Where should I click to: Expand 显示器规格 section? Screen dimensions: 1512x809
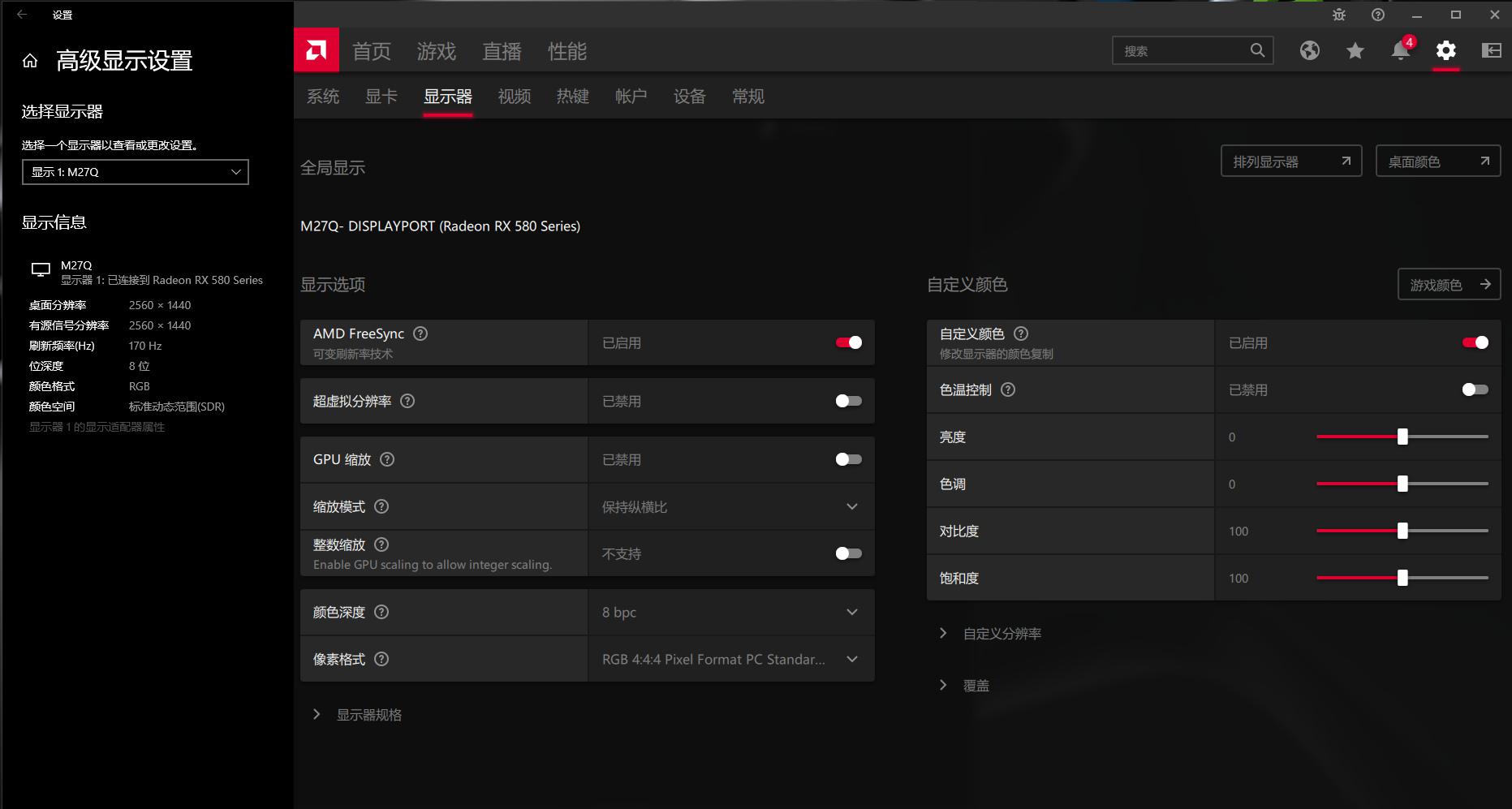coord(357,715)
